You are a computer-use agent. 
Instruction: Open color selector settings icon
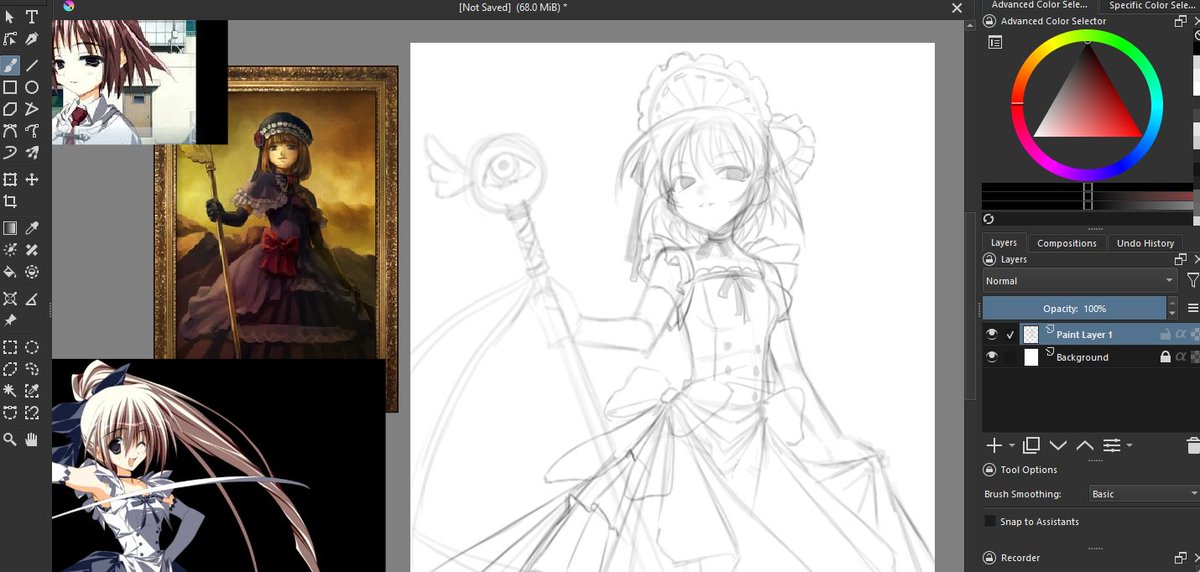995,42
